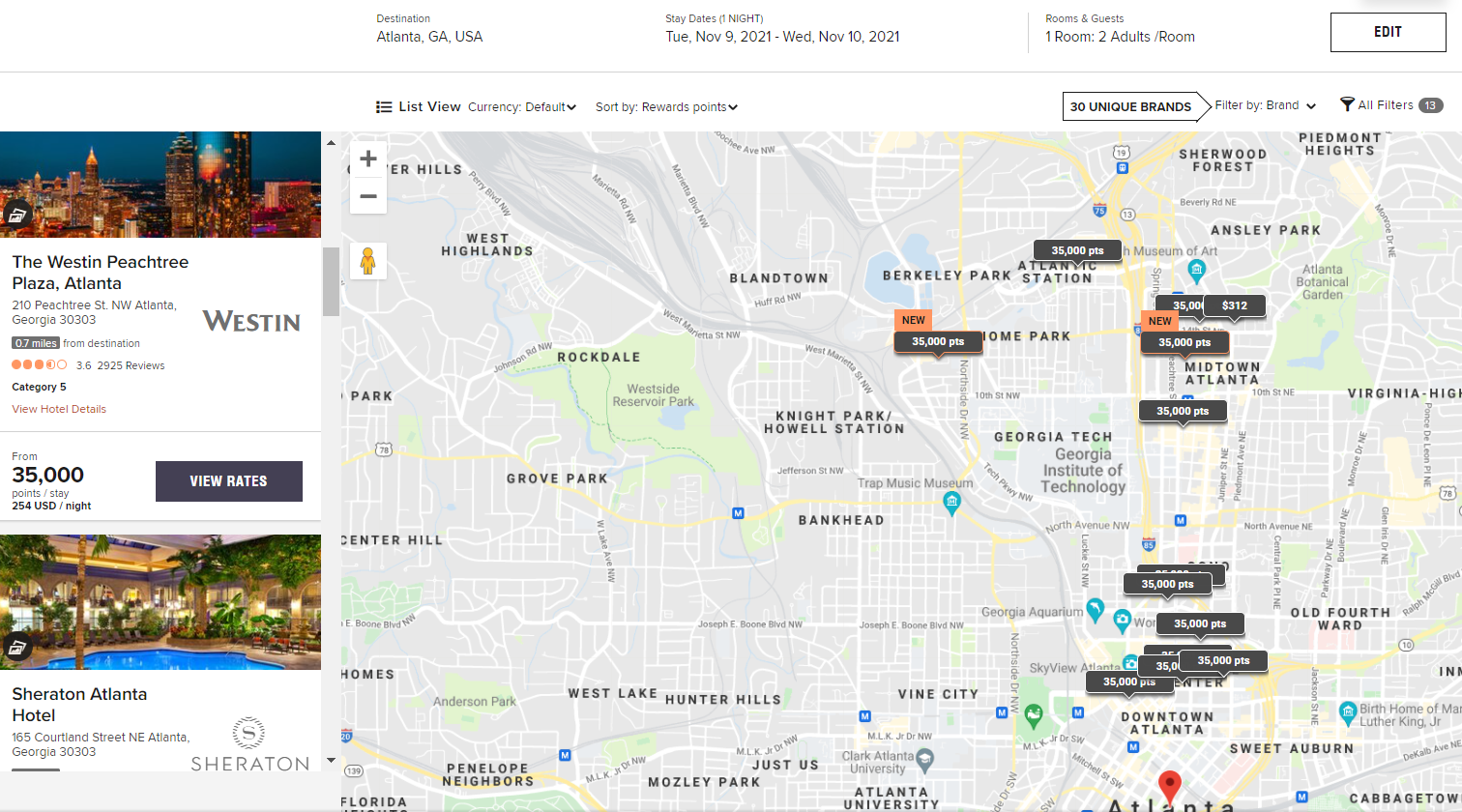Click hotel list scrollbar up arrow
The height and width of the screenshot is (812, 1462).
pyautogui.click(x=332, y=142)
